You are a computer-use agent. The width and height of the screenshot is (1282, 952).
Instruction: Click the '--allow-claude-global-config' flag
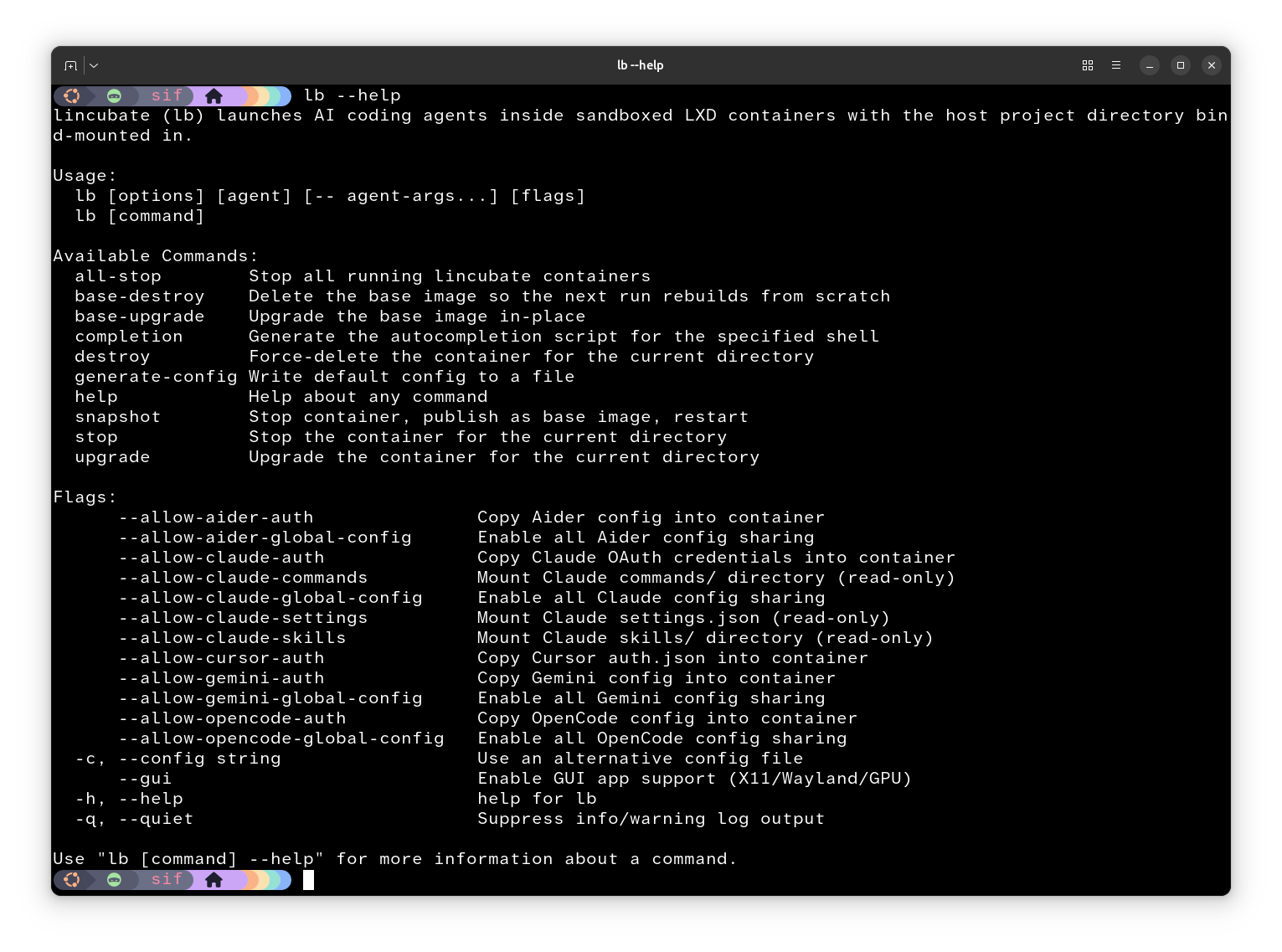click(270, 598)
